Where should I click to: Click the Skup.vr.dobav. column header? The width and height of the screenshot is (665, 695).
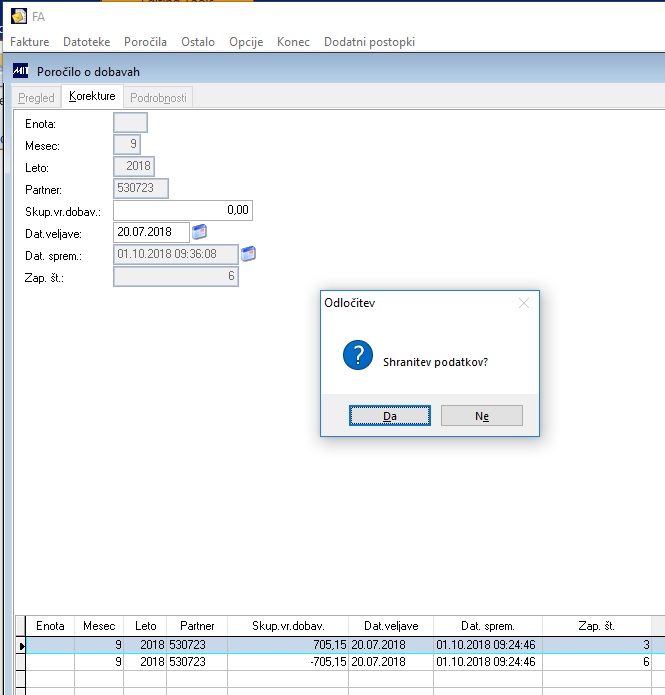[288, 626]
